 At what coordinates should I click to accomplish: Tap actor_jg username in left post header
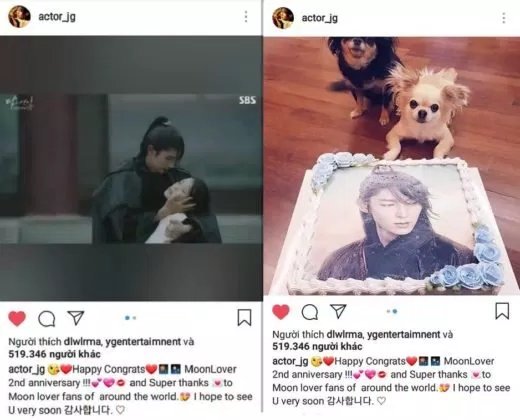click(57, 16)
